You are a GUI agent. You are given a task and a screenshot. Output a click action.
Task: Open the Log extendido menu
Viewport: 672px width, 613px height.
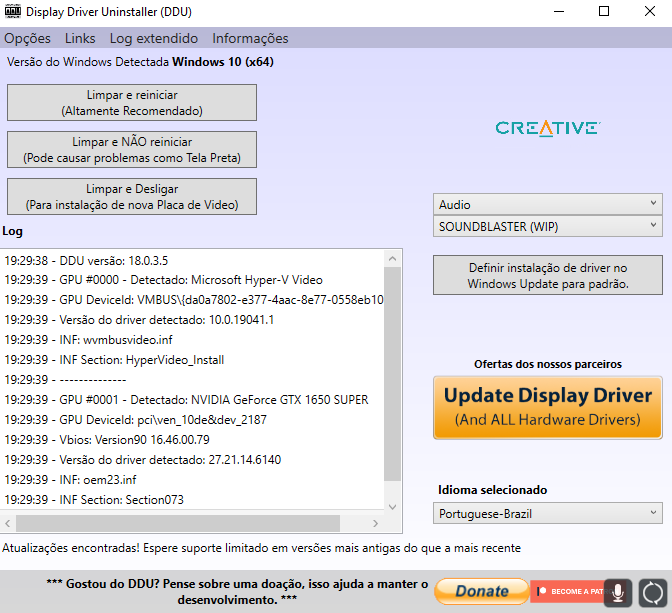154,39
